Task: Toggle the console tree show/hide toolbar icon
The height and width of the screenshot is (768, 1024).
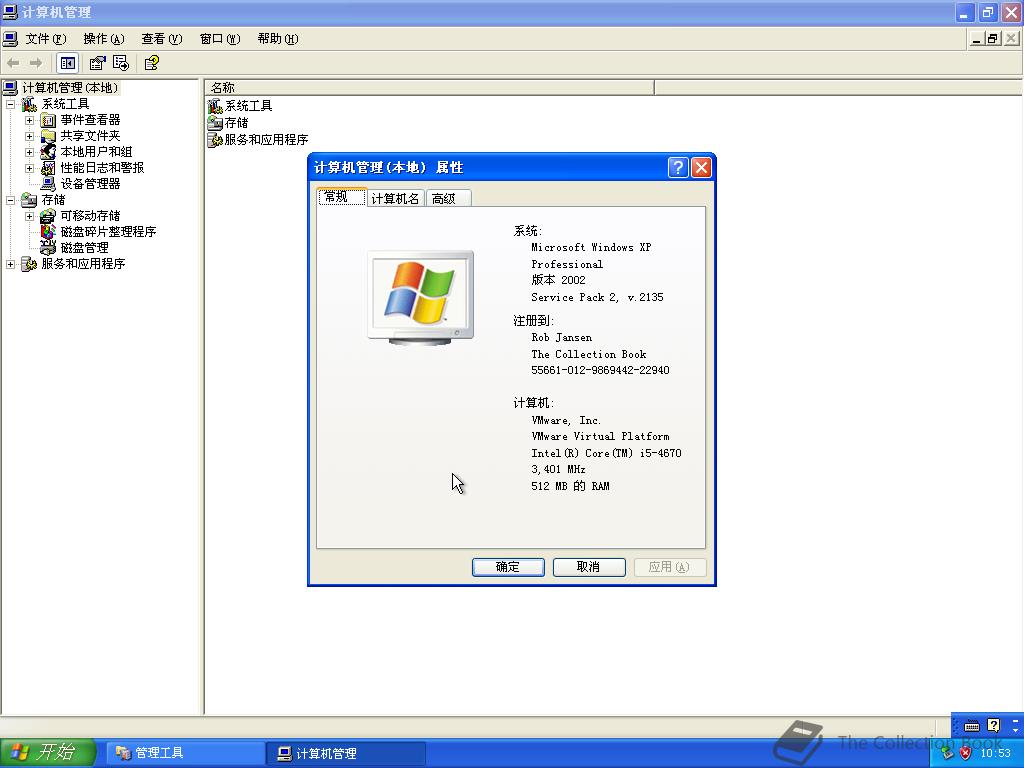Action: pyautogui.click(x=67, y=63)
